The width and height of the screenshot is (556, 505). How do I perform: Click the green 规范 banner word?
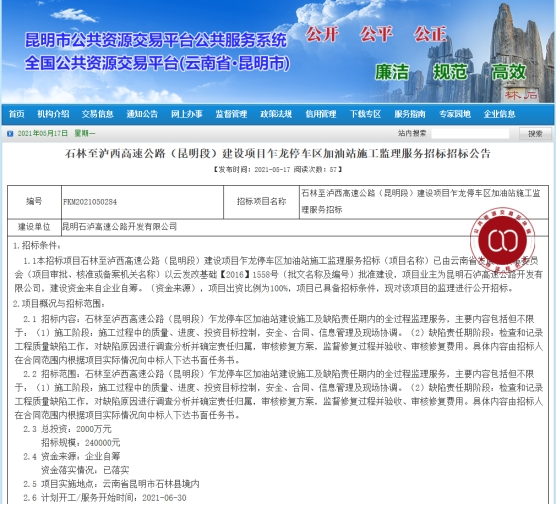coord(450,72)
